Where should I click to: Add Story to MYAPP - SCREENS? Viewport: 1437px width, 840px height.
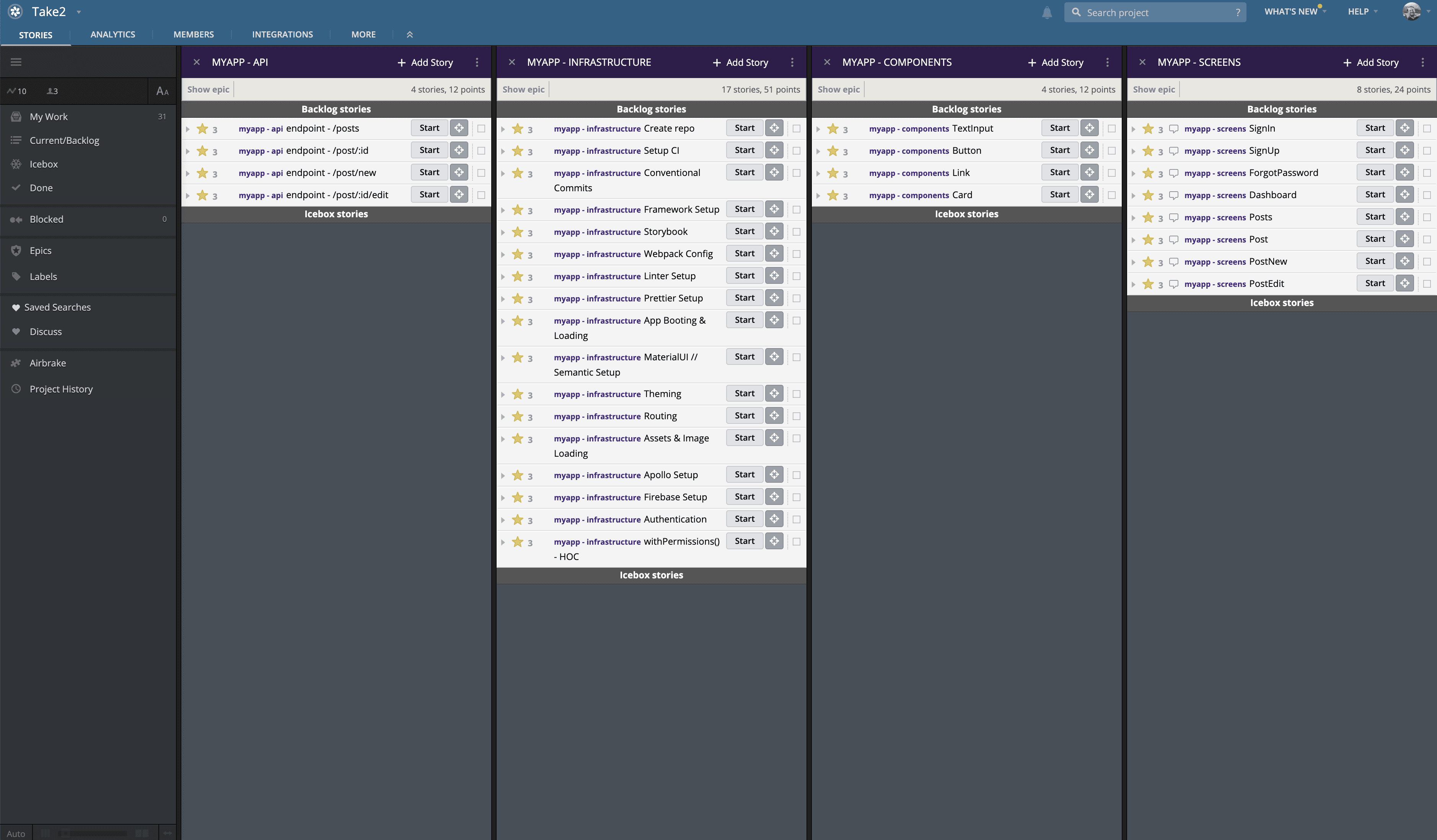click(x=1371, y=62)
